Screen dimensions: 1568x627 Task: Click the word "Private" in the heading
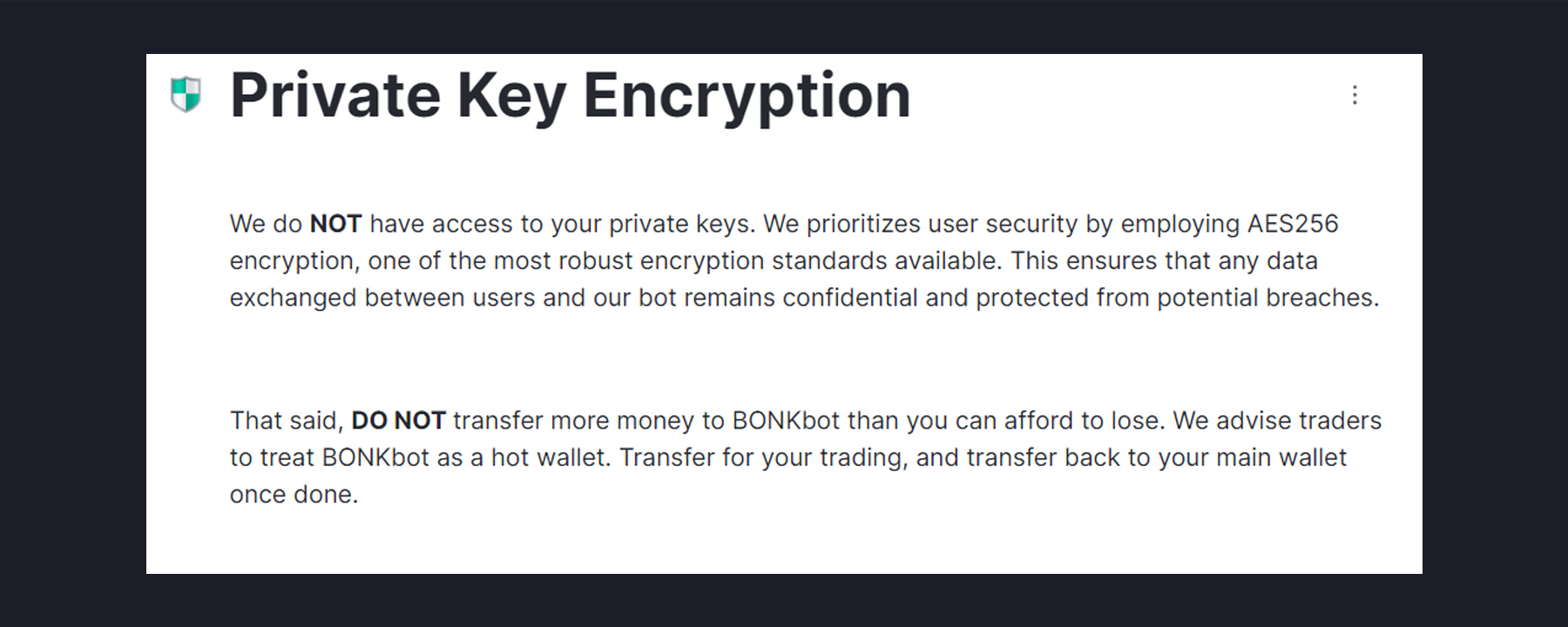coord(335,95)
